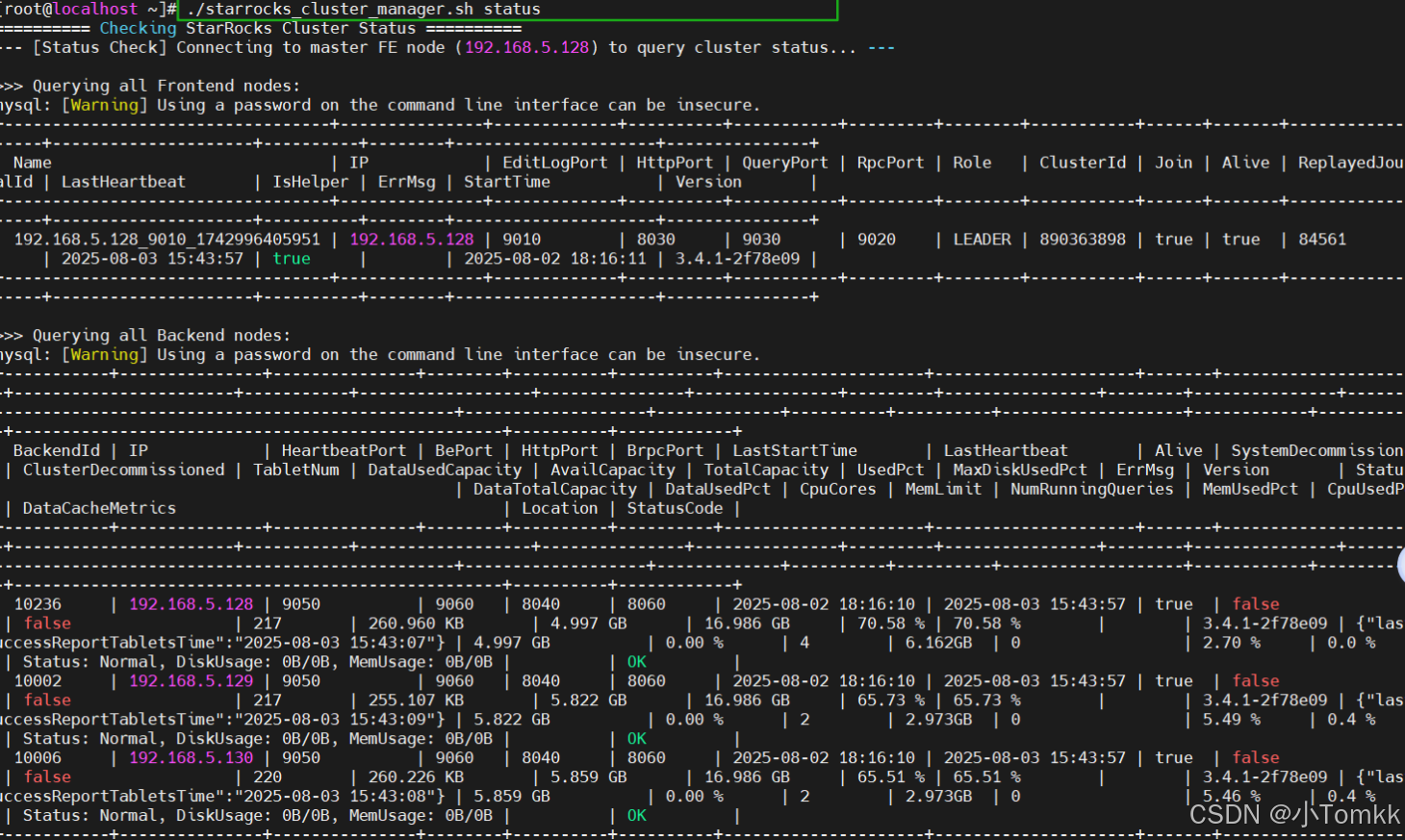Click backend IP 192.168.5.129
The width and height of the screenshot is (1405, 840).
191,682
